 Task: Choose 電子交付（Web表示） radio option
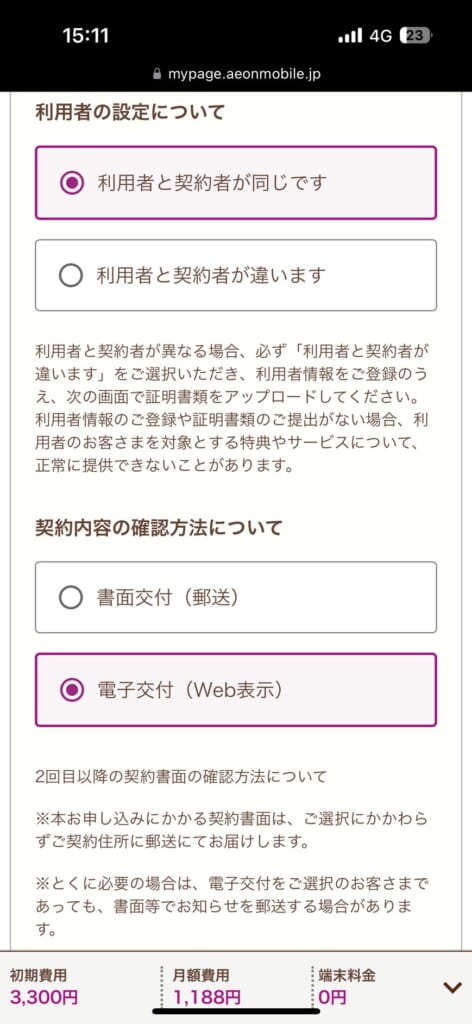[x=71, y=690]
